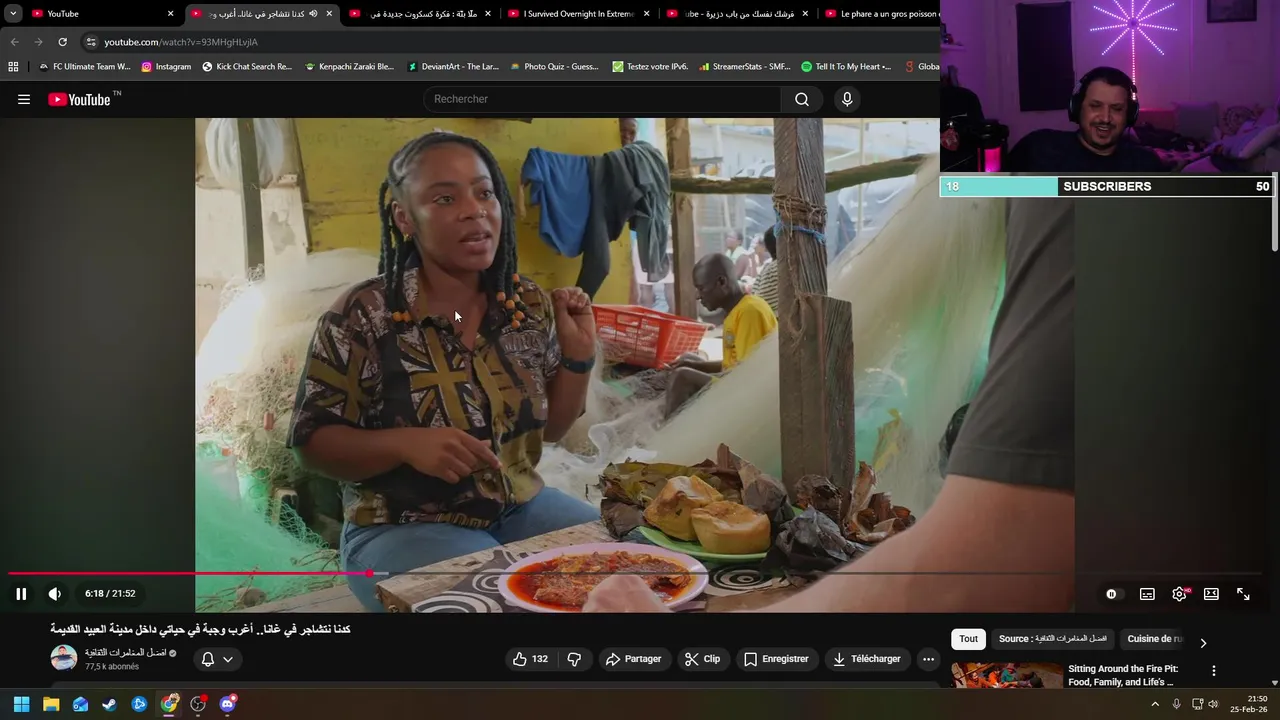The width and height of the screenshot is (1280, 720).
Task: Go back with browser back arrow
Action: pos(14,42)
